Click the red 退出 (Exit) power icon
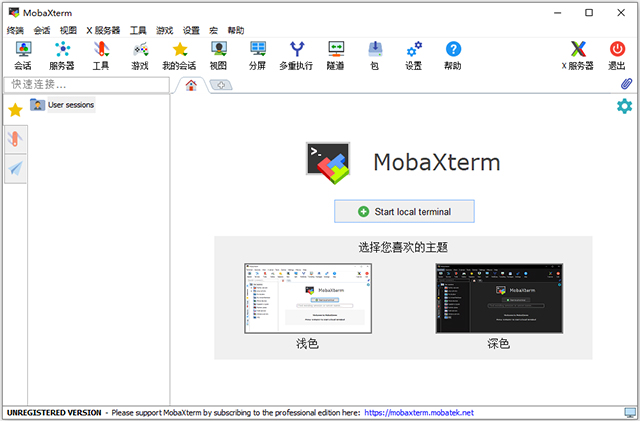 pyautogui.click(x=617, y=56)
